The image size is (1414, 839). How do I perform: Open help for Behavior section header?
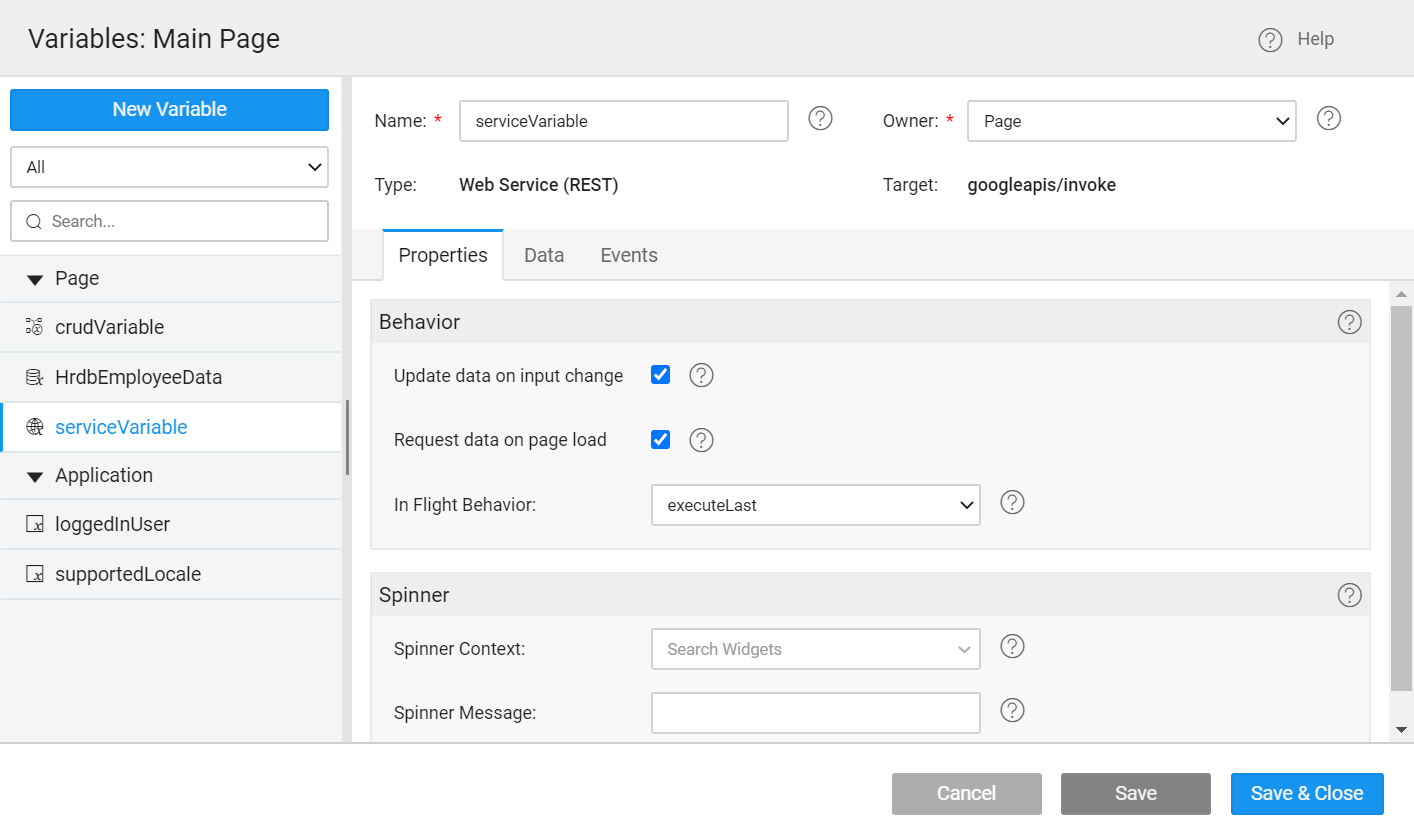click(x=1349, y=322)
